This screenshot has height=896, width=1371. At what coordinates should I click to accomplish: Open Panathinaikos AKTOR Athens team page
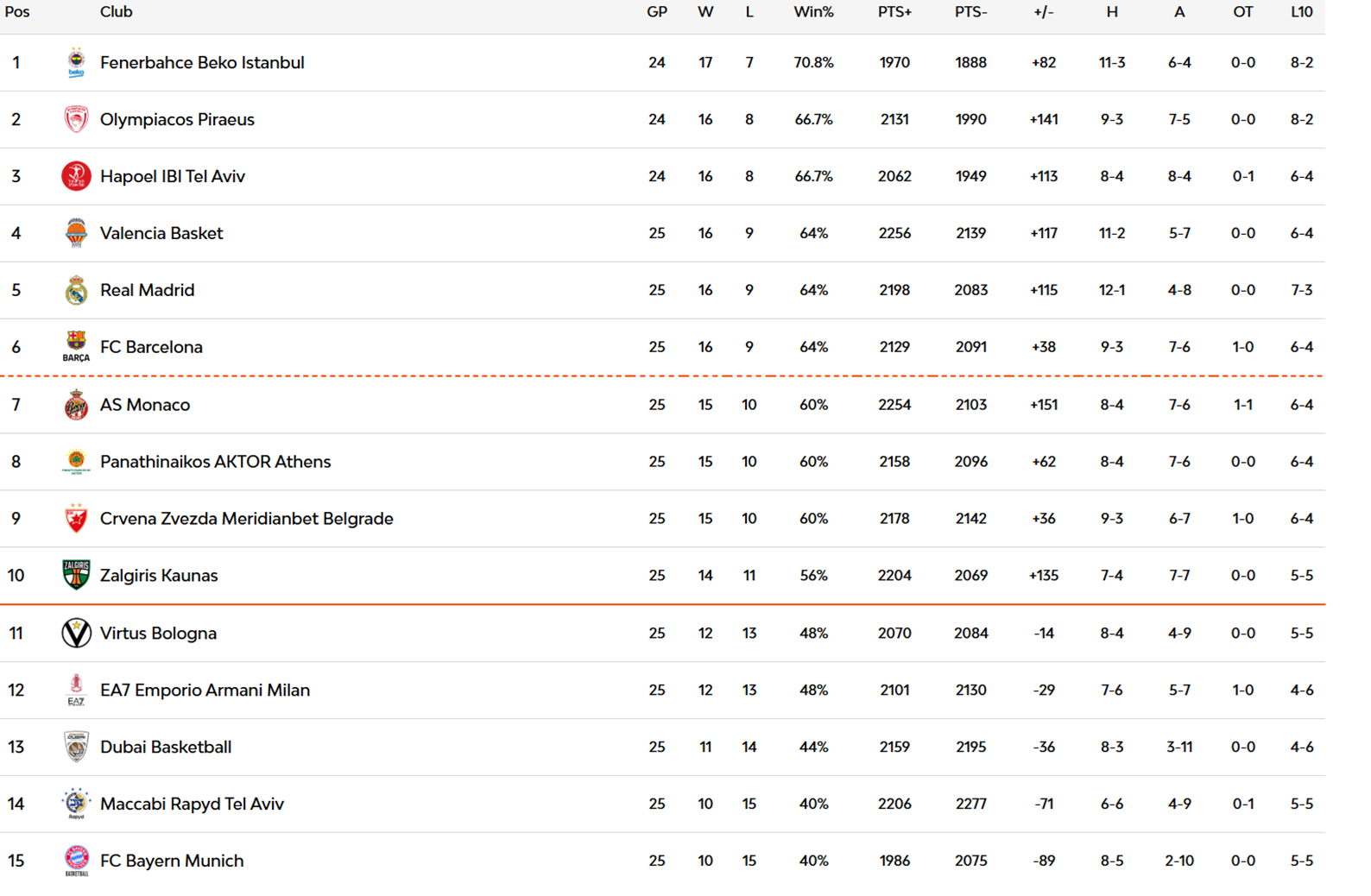coord(215,462)
